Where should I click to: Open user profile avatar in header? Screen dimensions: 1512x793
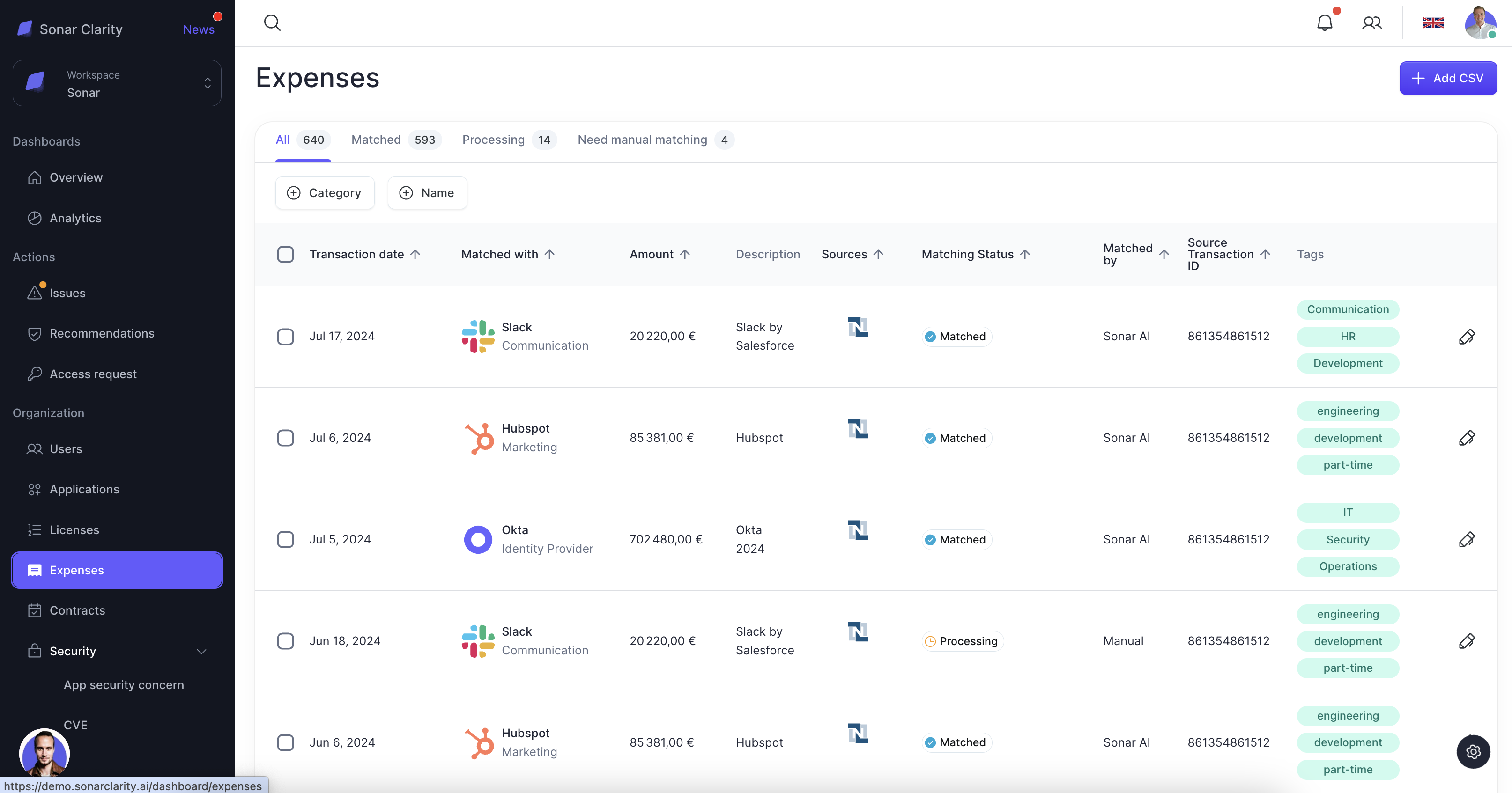coord(1480,23)
